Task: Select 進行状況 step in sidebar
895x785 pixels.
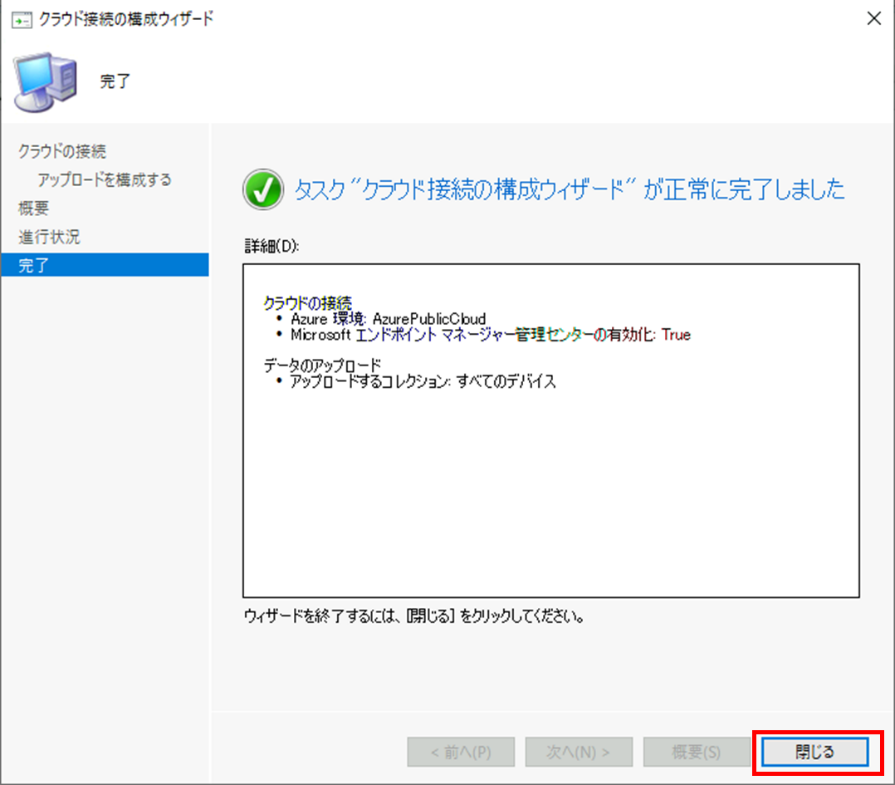Action: 49,236
